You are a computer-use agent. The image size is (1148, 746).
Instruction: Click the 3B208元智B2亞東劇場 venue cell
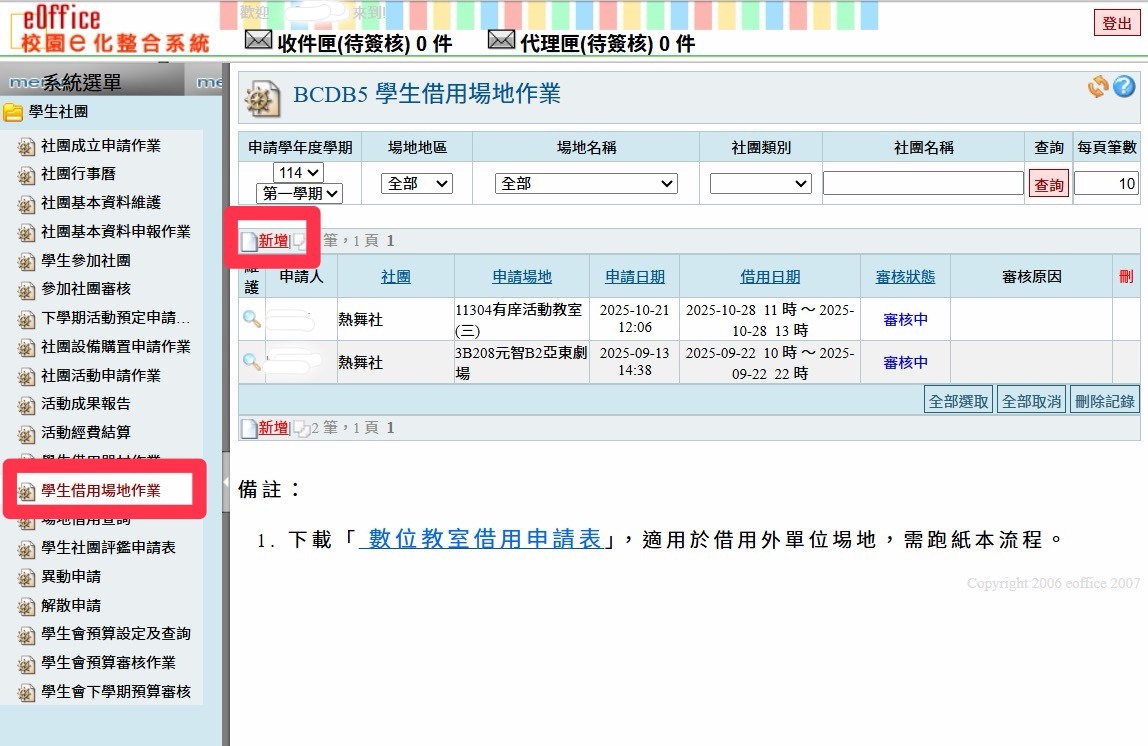tap(521, 362)
